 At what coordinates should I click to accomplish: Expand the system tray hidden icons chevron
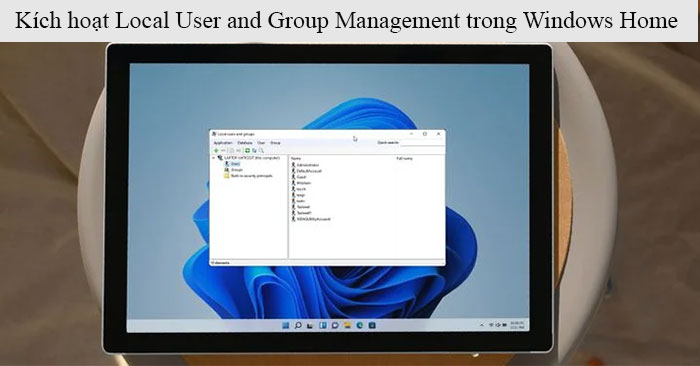tap(482, 325)
